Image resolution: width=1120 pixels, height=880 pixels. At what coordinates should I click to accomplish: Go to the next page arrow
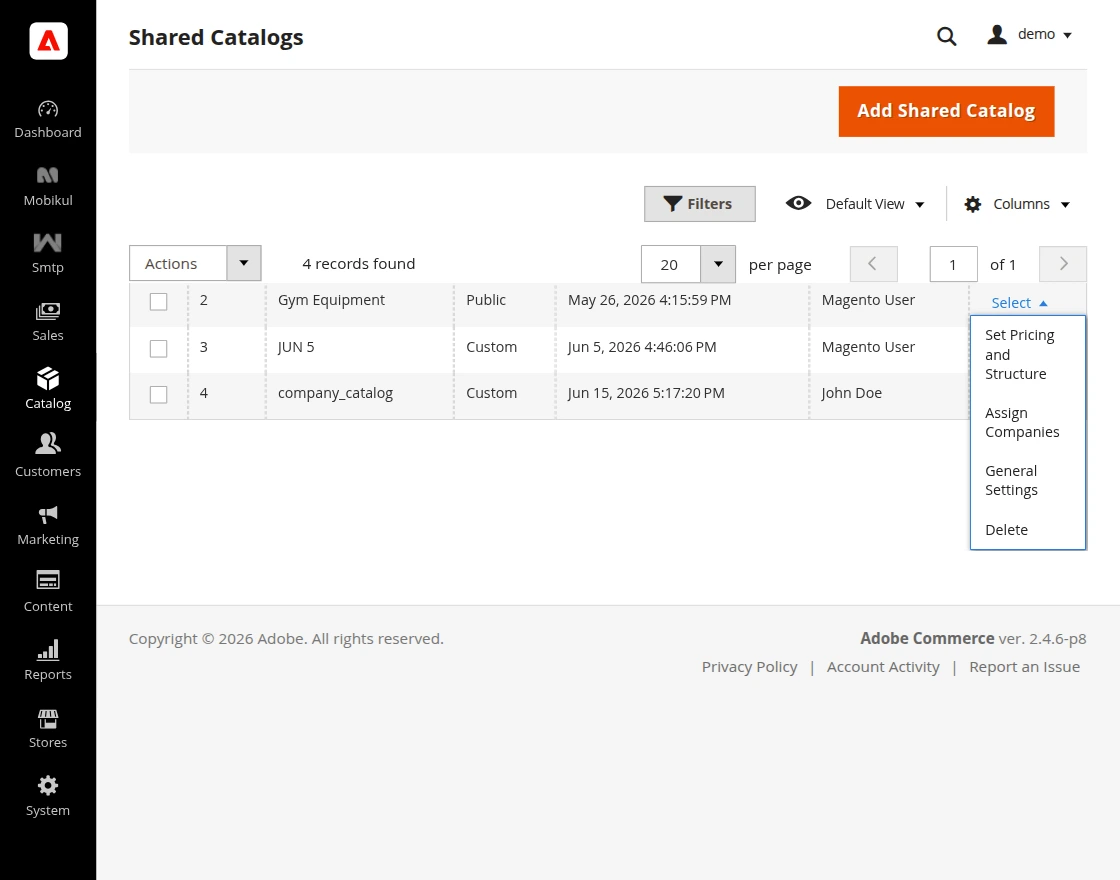click(x=1063, y=264)
